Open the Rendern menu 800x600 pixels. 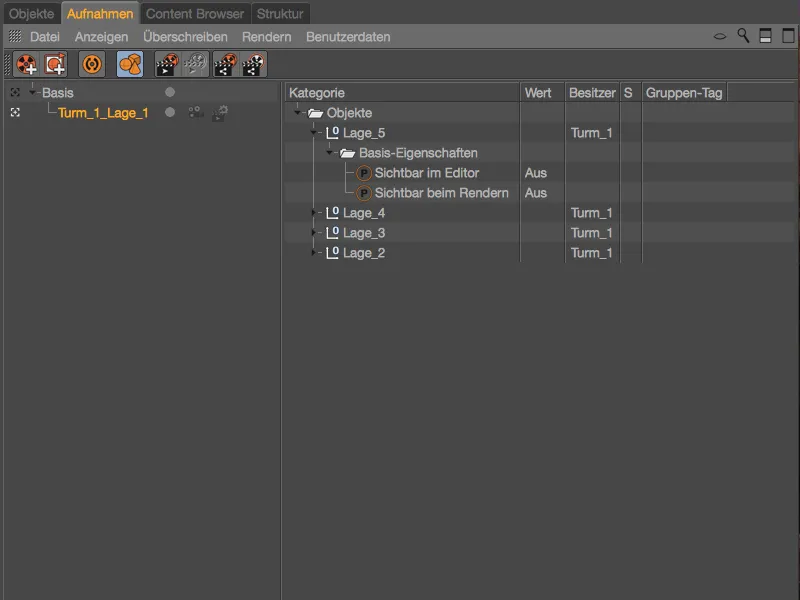(266, 37)
